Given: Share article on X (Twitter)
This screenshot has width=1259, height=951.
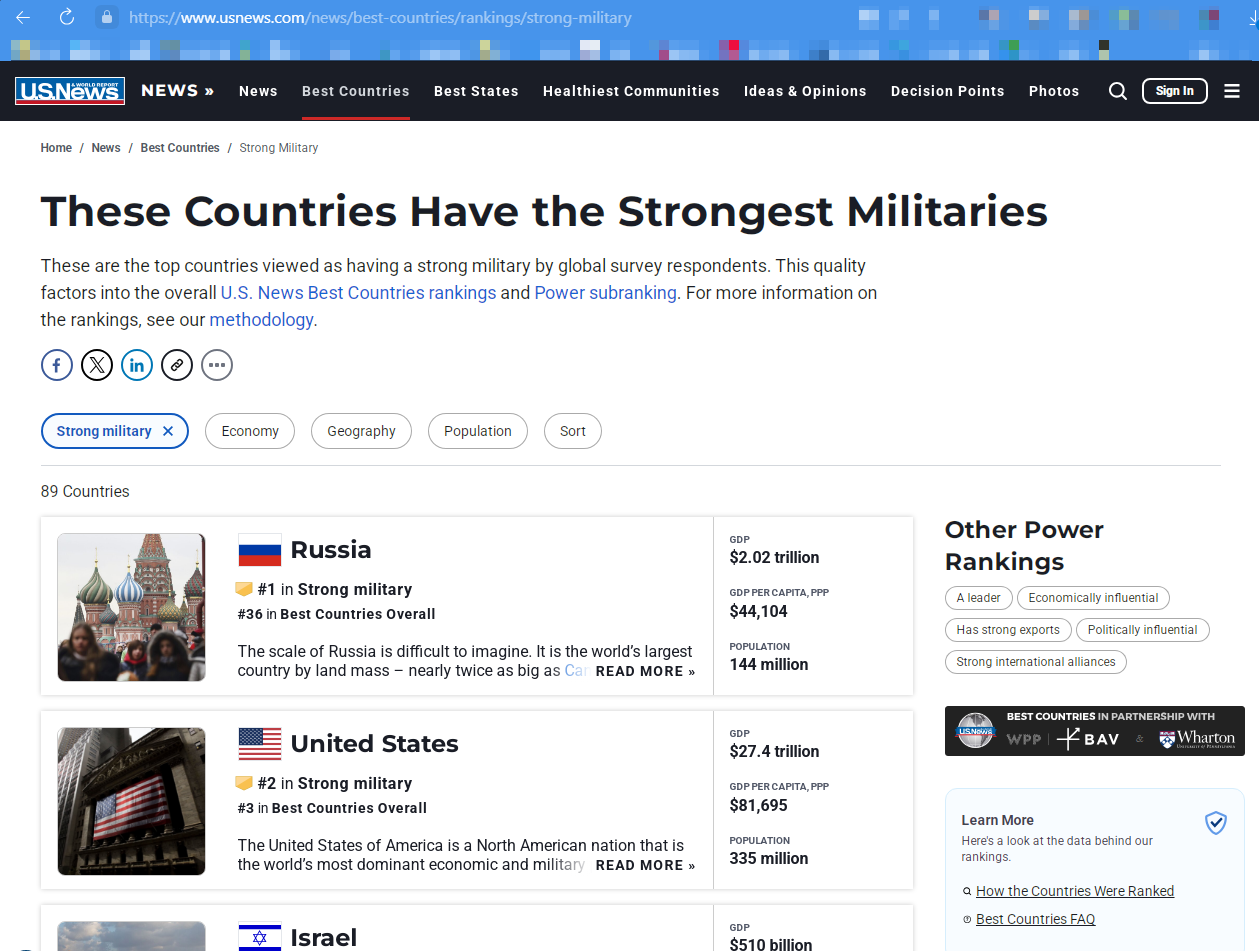Looking at the screenshot, I should click(97, 365).
